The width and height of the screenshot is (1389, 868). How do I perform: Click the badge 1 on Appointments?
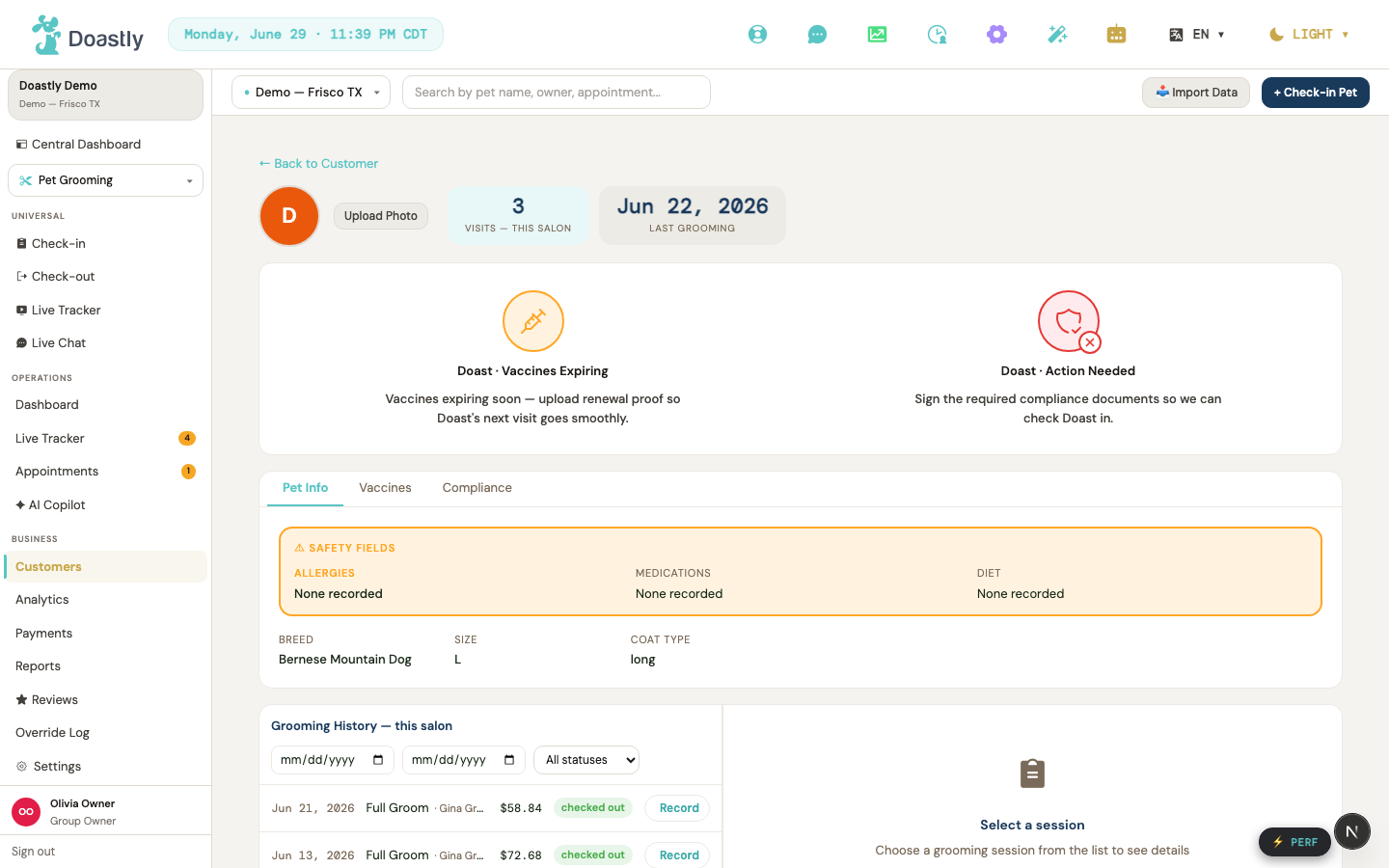coord(188,472)
